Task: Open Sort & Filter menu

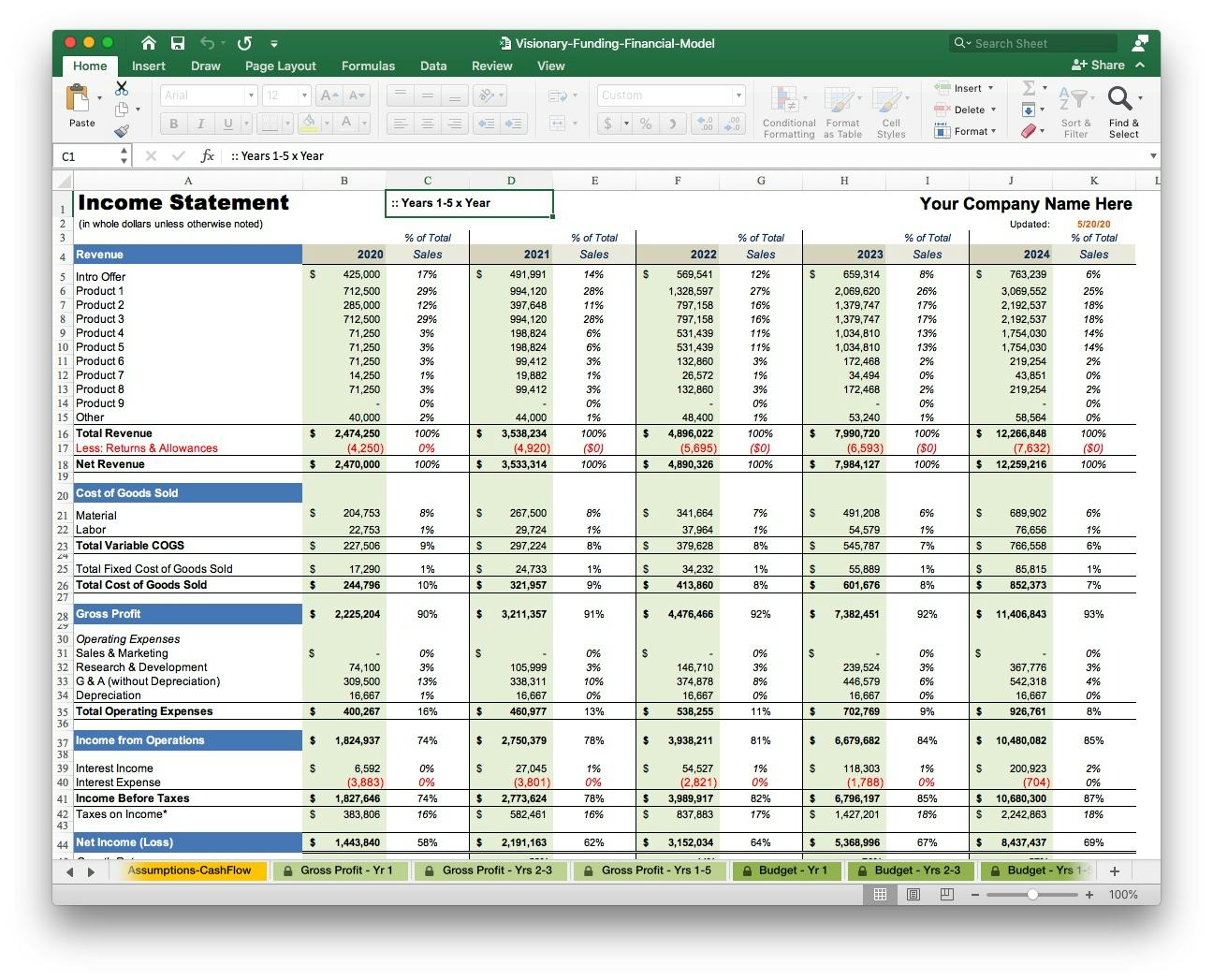Action: pyautogui.click(x=1075, y=112)
